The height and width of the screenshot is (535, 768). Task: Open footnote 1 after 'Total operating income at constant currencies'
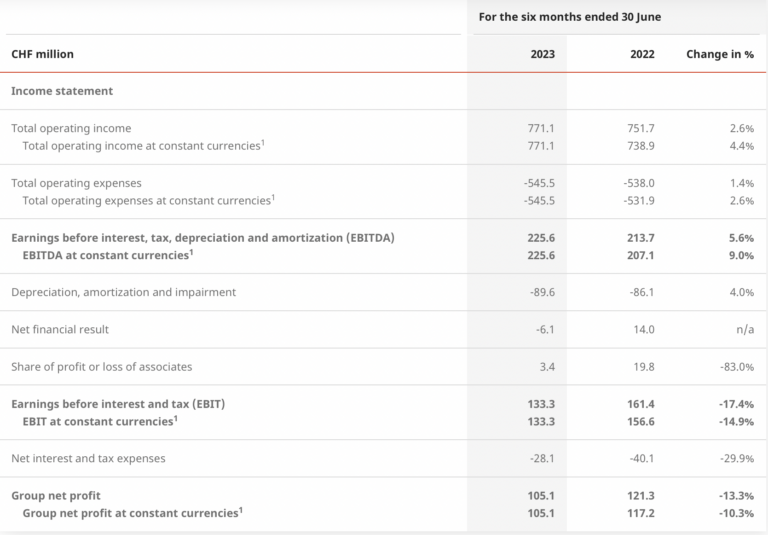(x=262, y=143)
